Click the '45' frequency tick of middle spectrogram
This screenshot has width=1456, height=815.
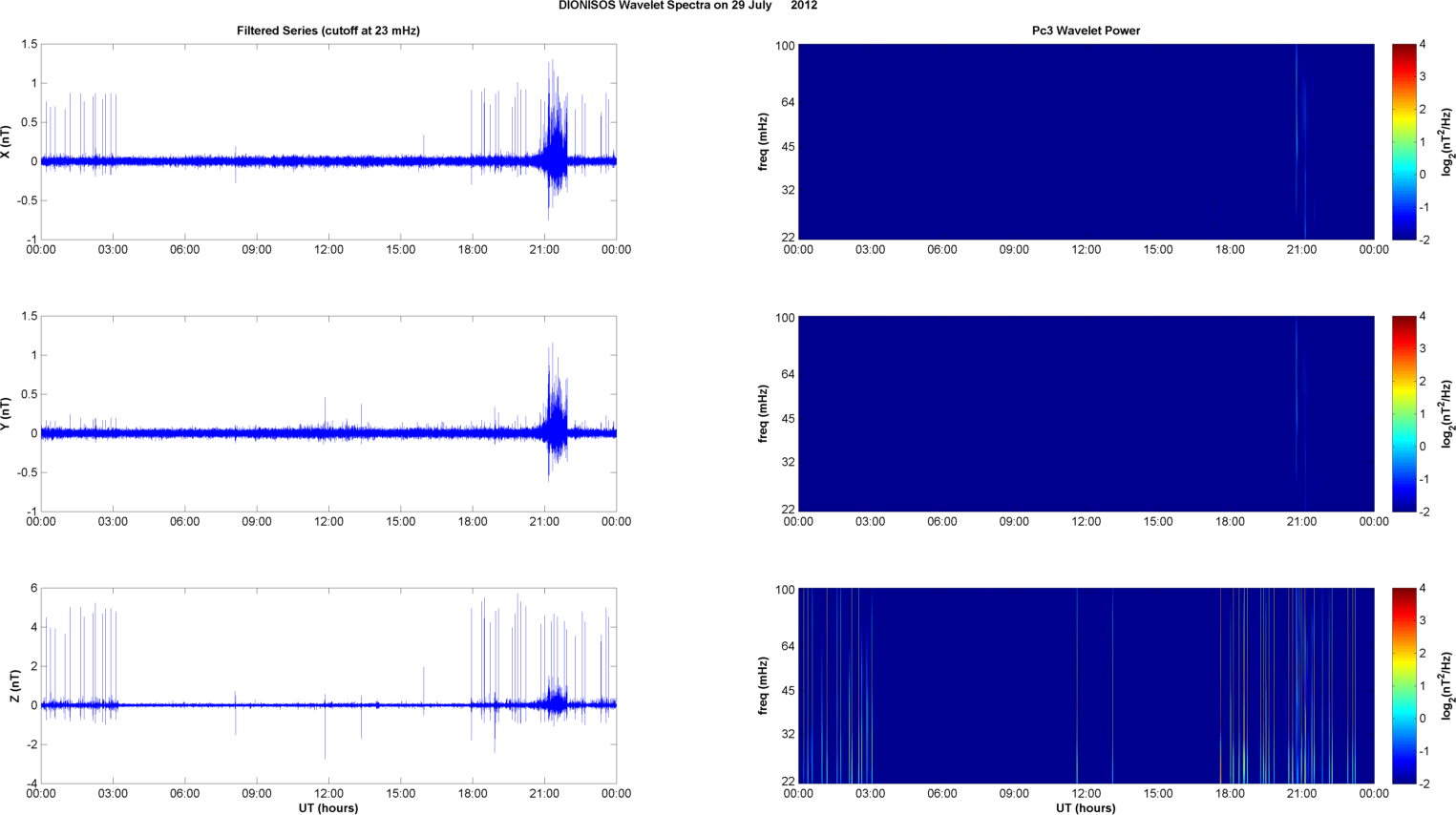click(x=787, y=419)
